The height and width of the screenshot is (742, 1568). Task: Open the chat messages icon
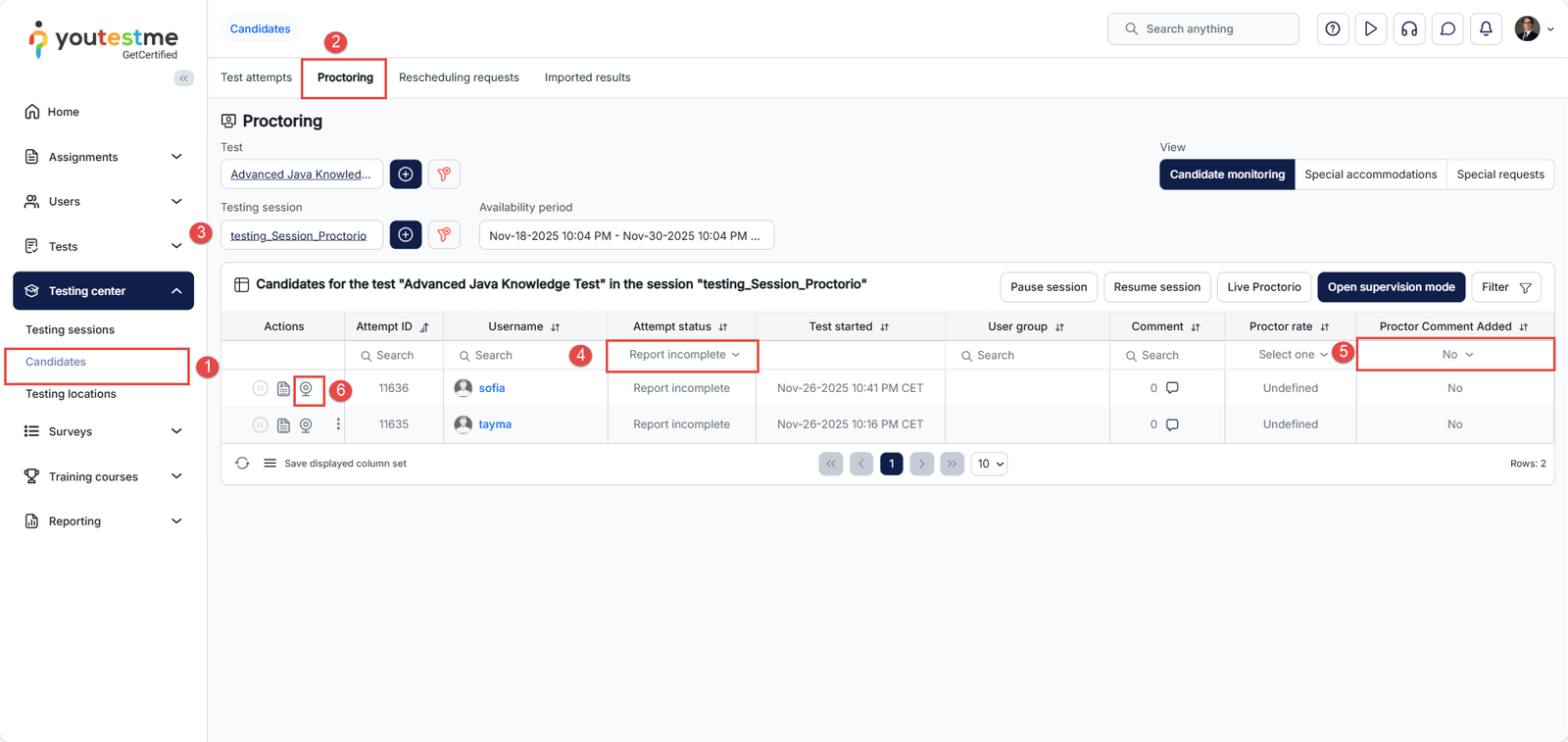[1447, 29]
